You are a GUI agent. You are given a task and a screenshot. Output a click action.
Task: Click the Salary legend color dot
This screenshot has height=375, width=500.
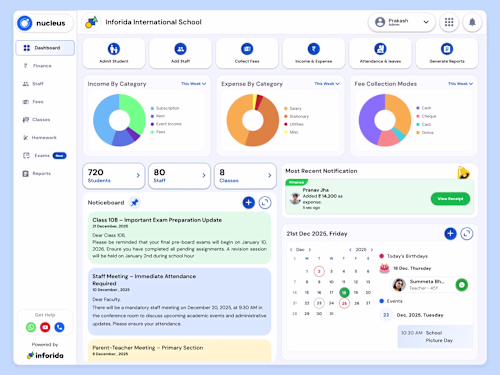coord(286,108)
